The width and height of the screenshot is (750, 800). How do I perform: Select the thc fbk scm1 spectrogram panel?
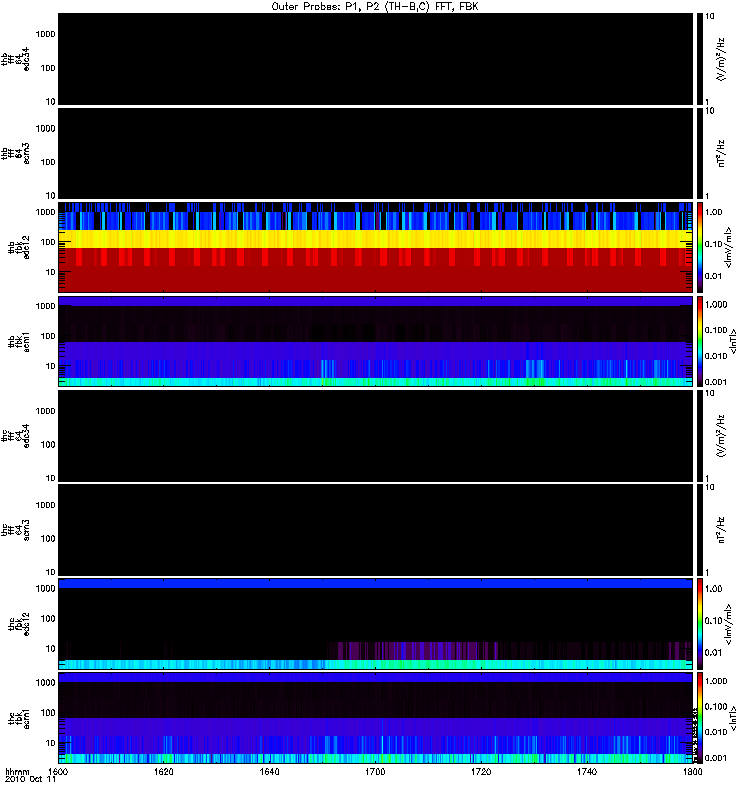point(376,718)
